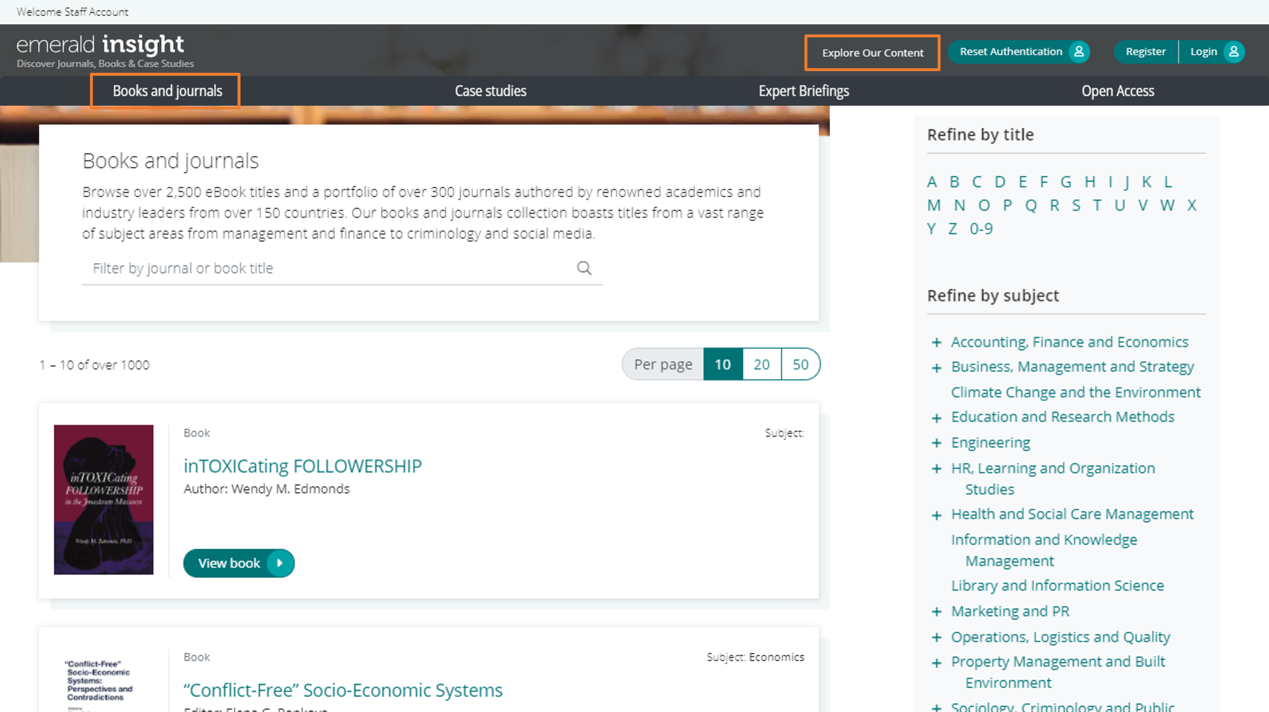This screenshot has height=712, width=1269.
Task: Choose Operations, Logistics and Quality subject link
Action: tap(1061, 637)
